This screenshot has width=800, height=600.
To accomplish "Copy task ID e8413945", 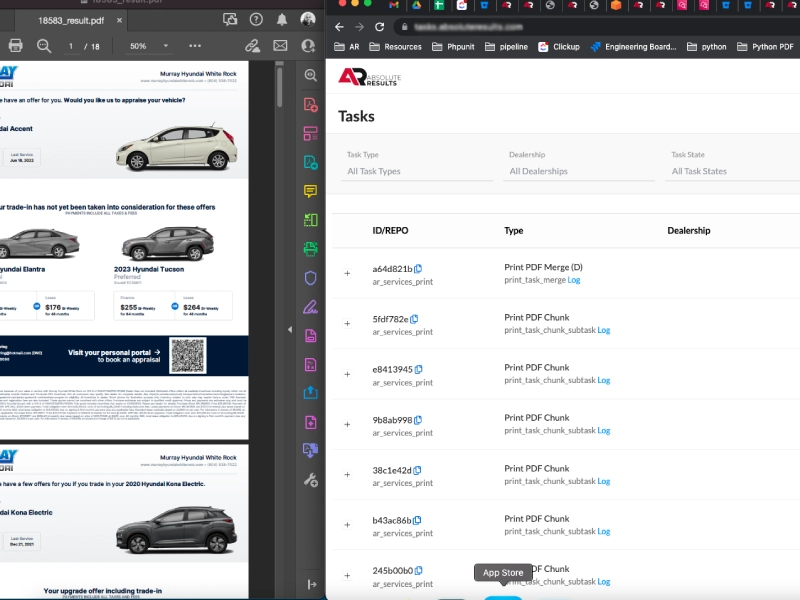I will point(418,369).
